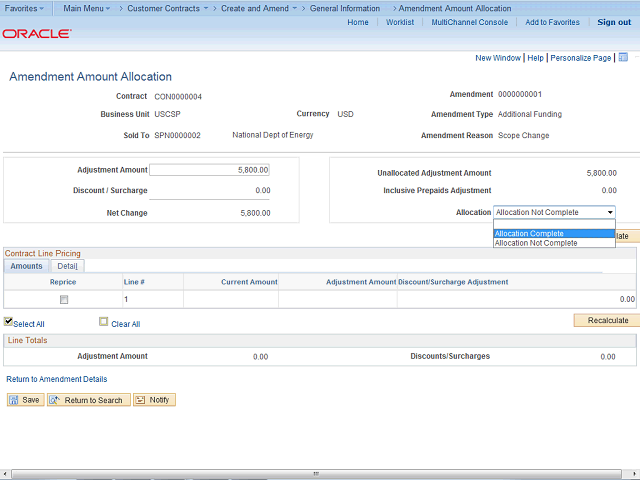Click the Allocation dropdown arrow
640x480 pixels.
(x=609, y=212)
